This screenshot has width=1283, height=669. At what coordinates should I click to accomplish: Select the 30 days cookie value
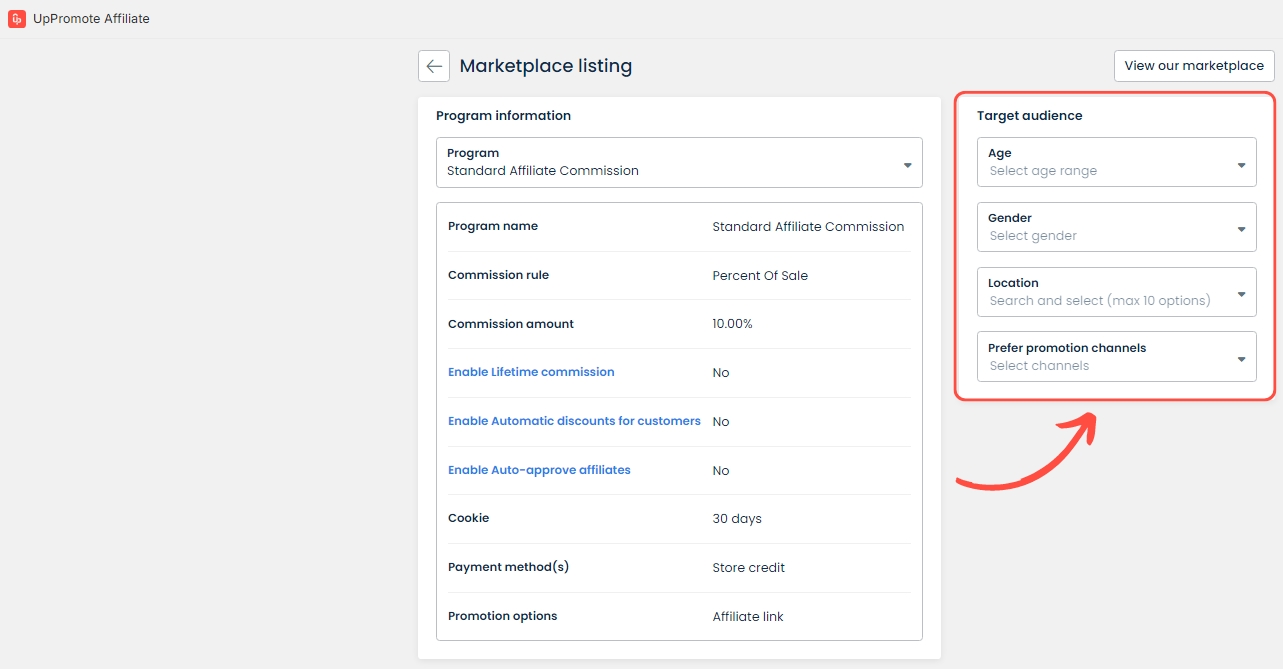[737, 519]
